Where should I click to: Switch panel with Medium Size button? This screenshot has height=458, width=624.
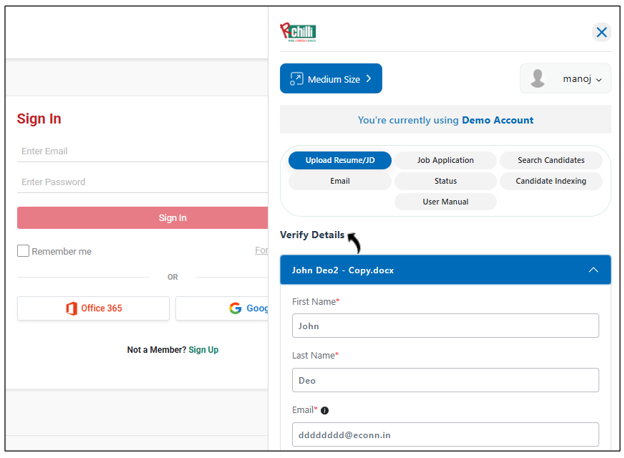pos(331,79)
